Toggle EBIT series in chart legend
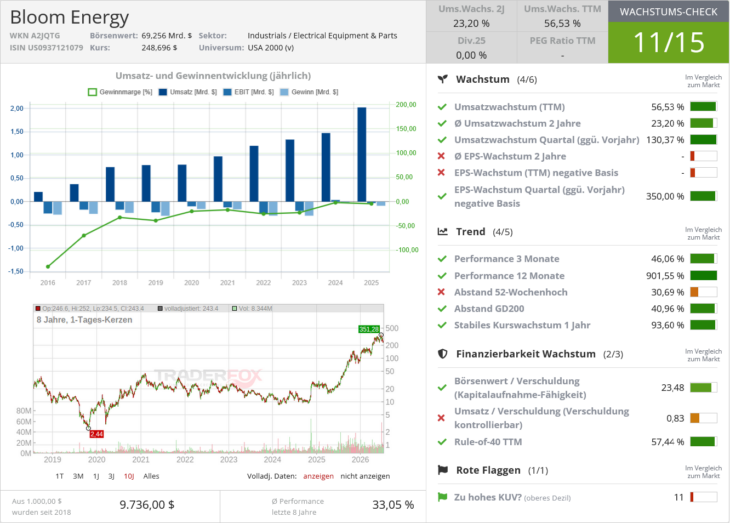Image resolution: width=730 pixels, height=523 pixels. point(249,92)
